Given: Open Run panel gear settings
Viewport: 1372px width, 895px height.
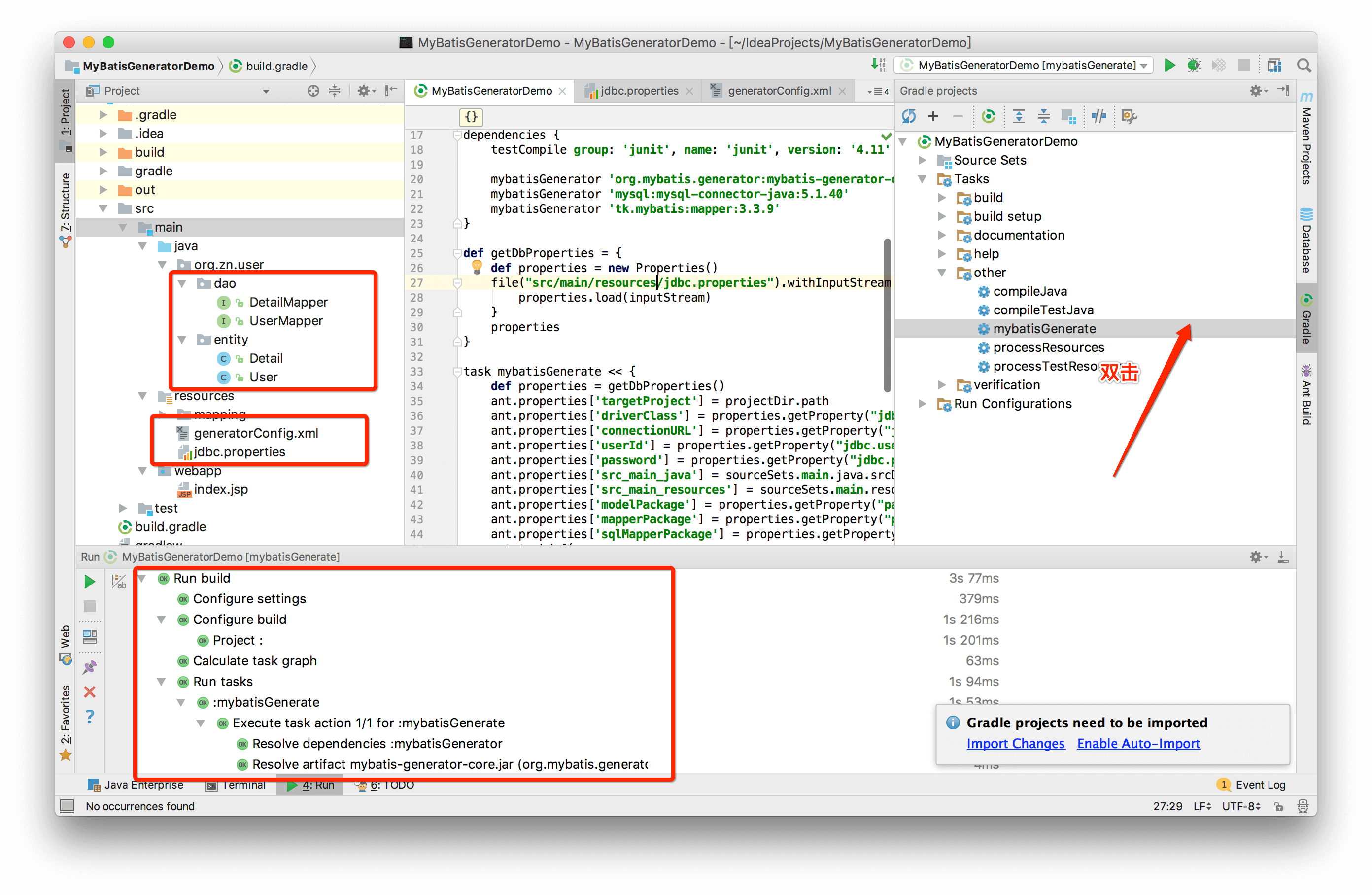Looking at the screenshot, I should coord(1258,556).
